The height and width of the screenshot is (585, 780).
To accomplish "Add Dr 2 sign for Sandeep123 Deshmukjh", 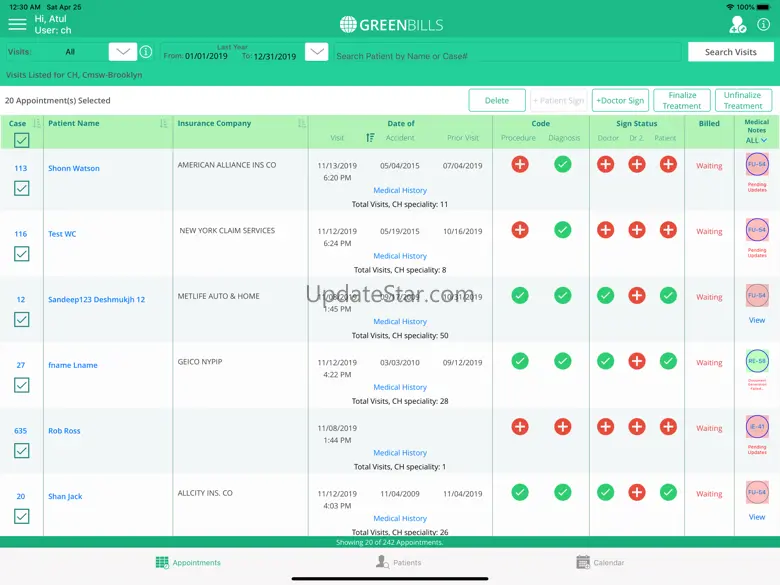I will click(637, 295).
